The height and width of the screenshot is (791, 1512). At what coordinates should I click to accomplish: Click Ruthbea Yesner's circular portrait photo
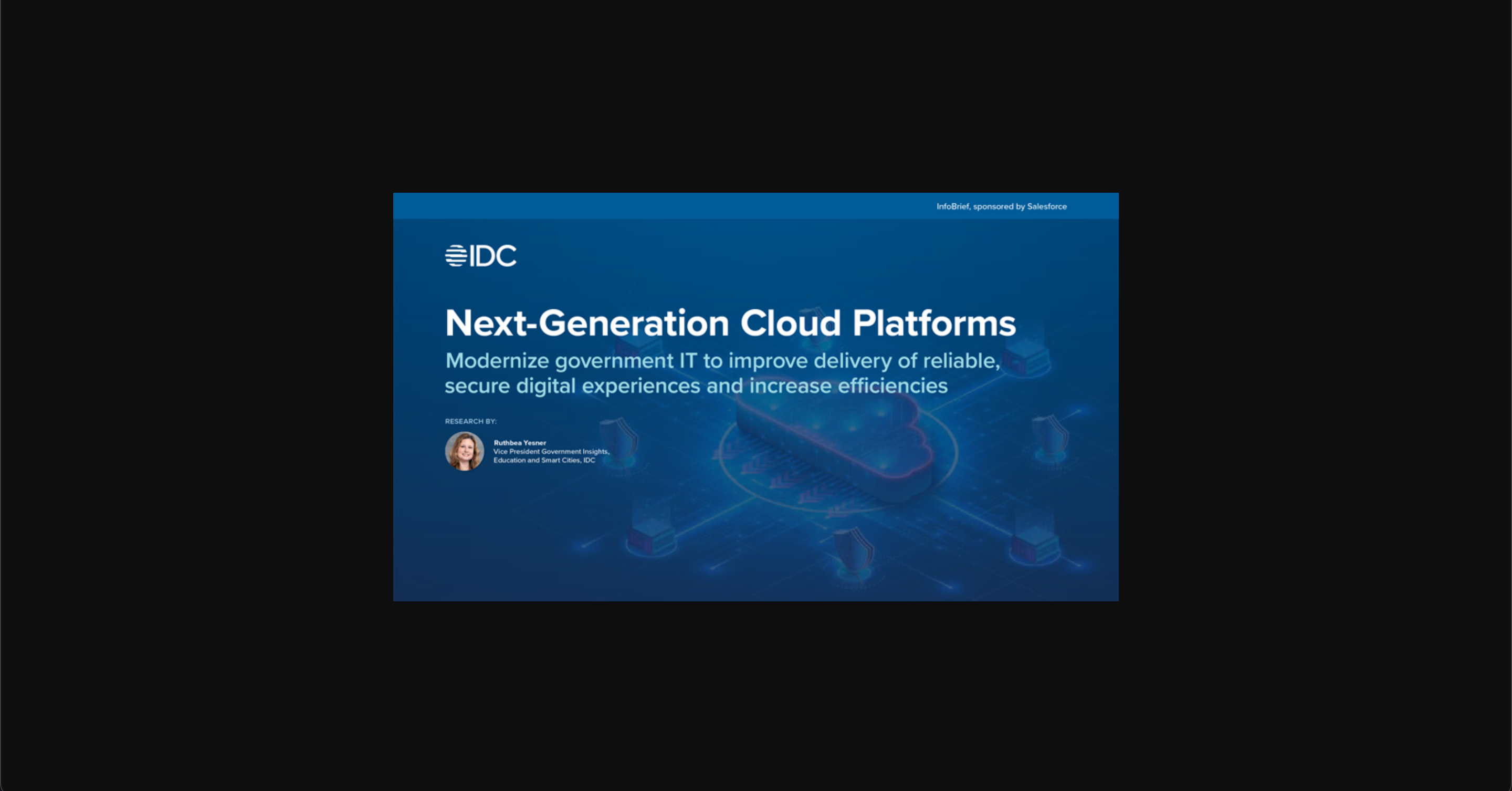pos(464,451)
